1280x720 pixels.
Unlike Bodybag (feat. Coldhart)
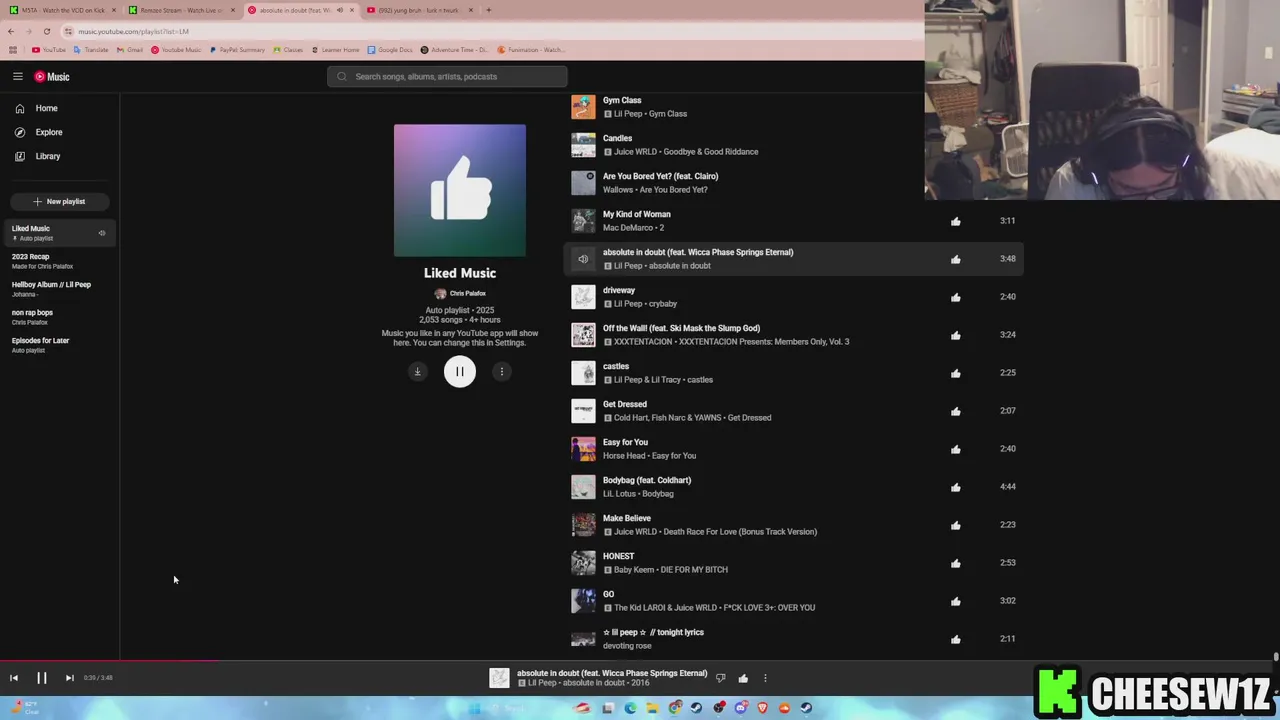click(956, 487)
